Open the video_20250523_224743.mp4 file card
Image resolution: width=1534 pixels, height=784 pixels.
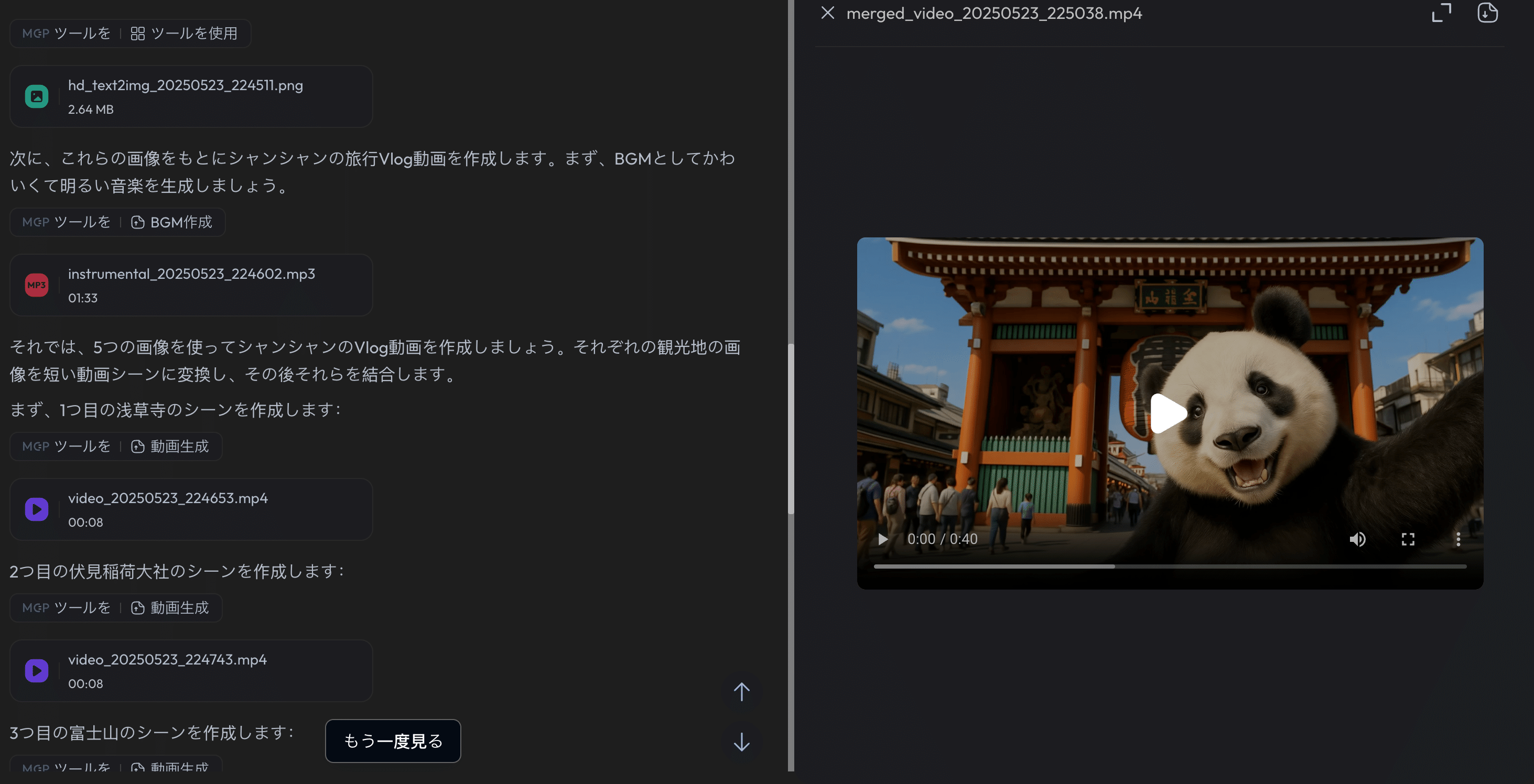[191, 671]
